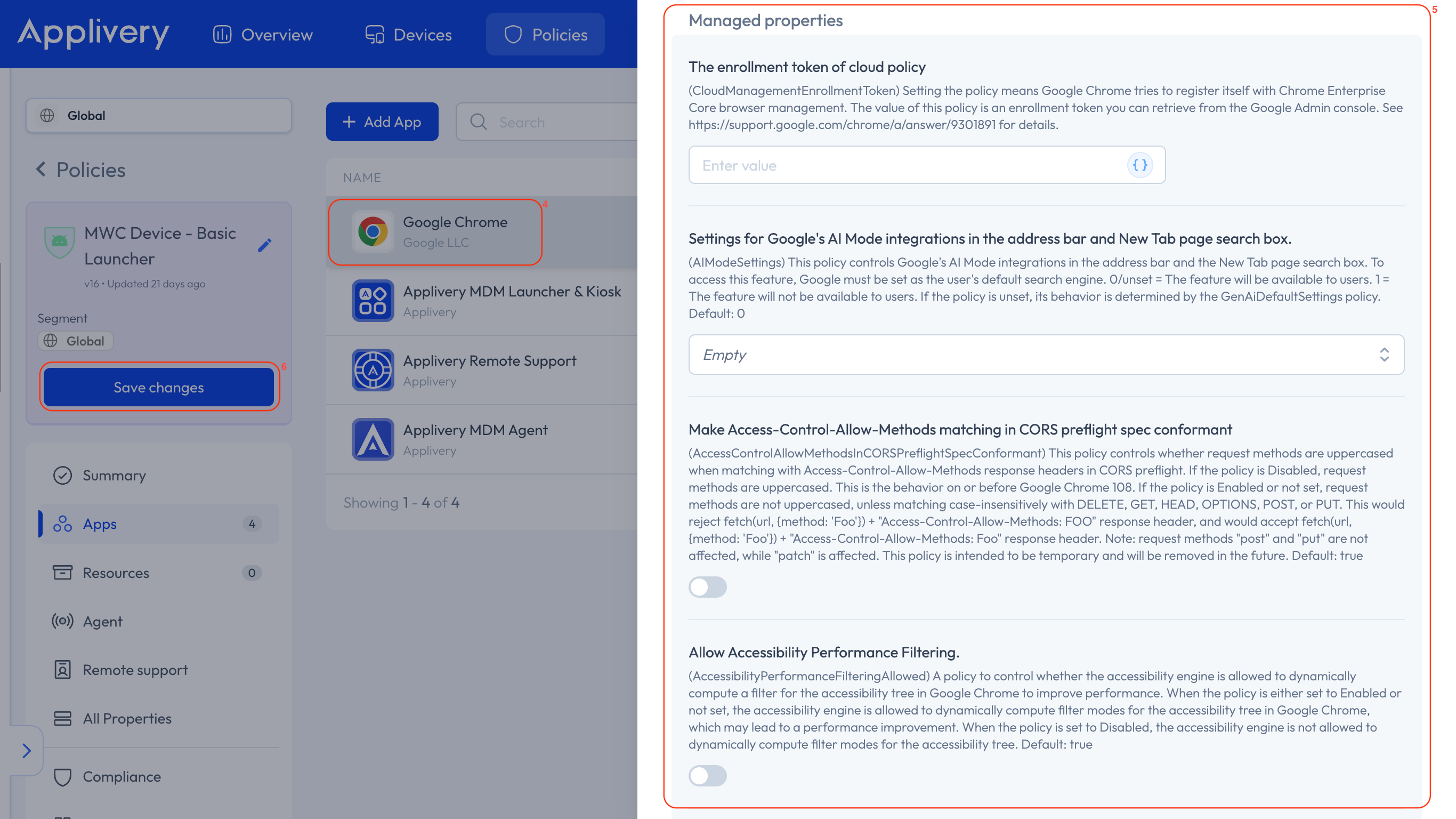Click the Resources count badge 0
The width and height of the screenshot is (1456, 819).
[x=252, y=573]
